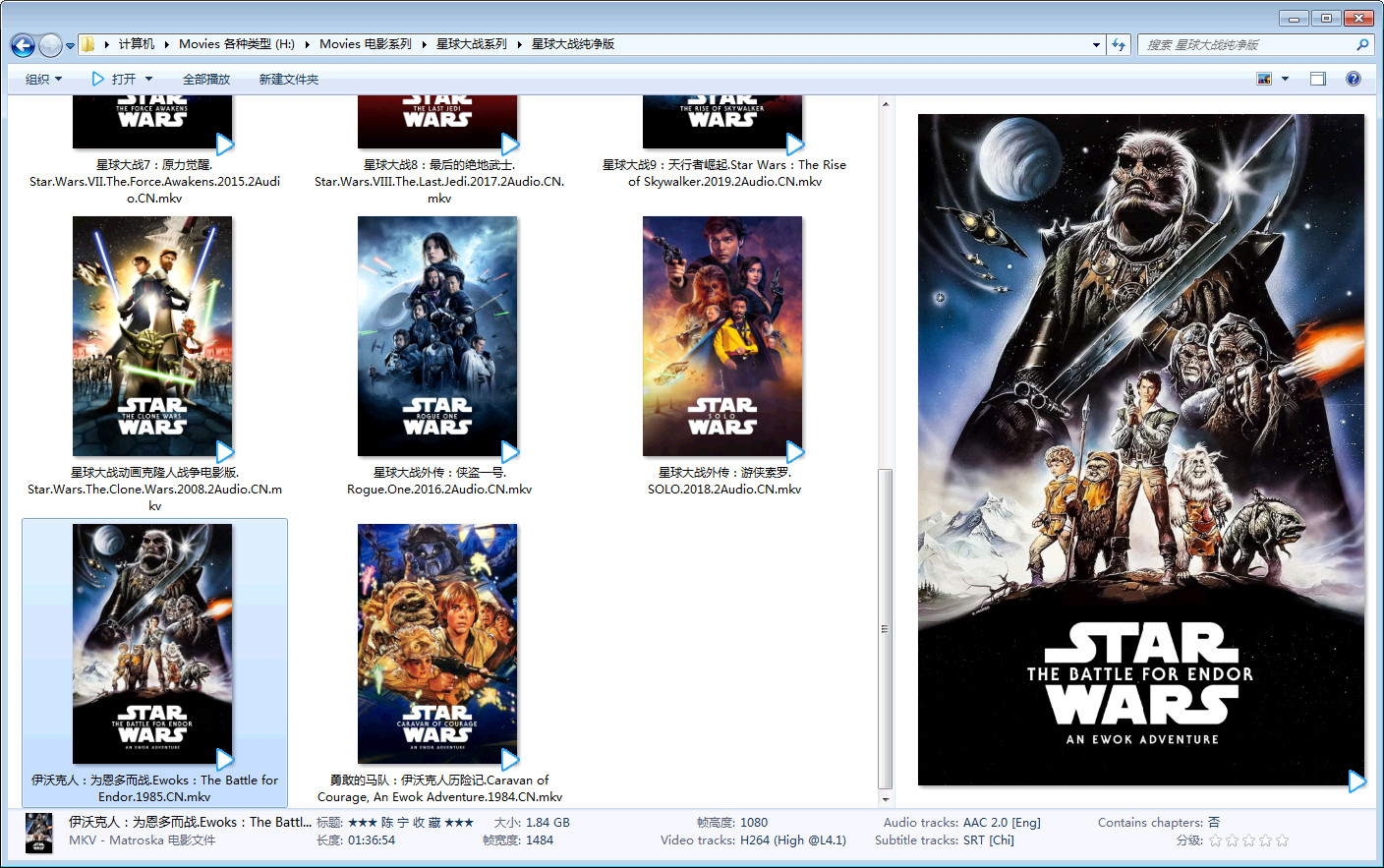Click the 全部播放 button

206,79
